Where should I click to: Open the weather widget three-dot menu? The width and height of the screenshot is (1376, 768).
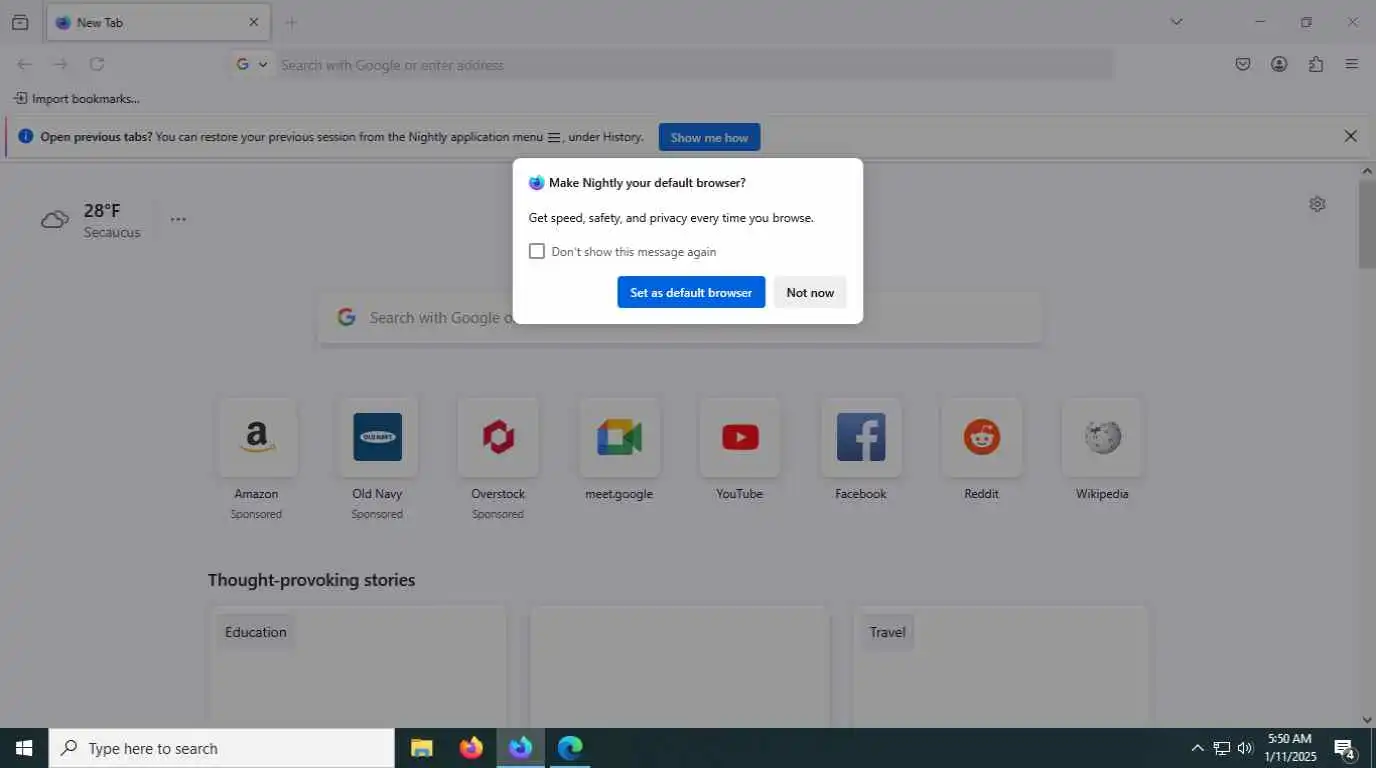pyautogui.click(x=178, y=219)
